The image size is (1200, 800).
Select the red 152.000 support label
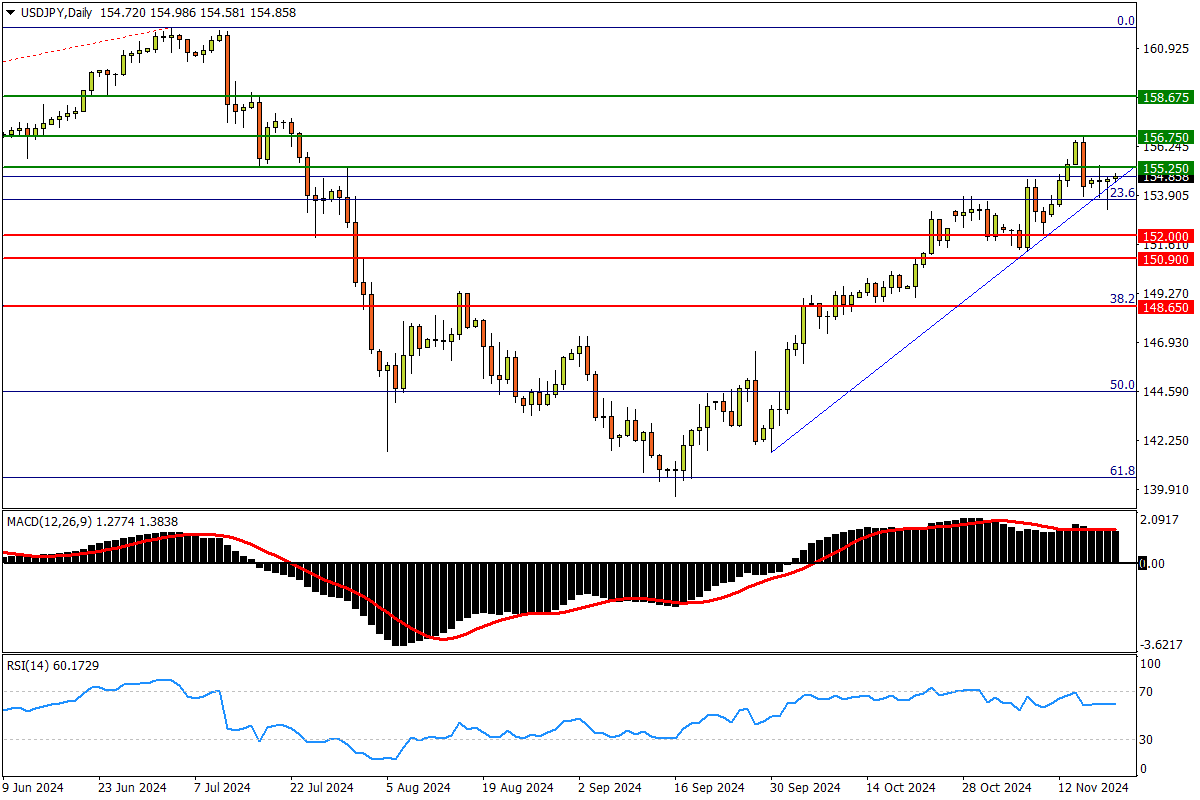(1164, 236)
